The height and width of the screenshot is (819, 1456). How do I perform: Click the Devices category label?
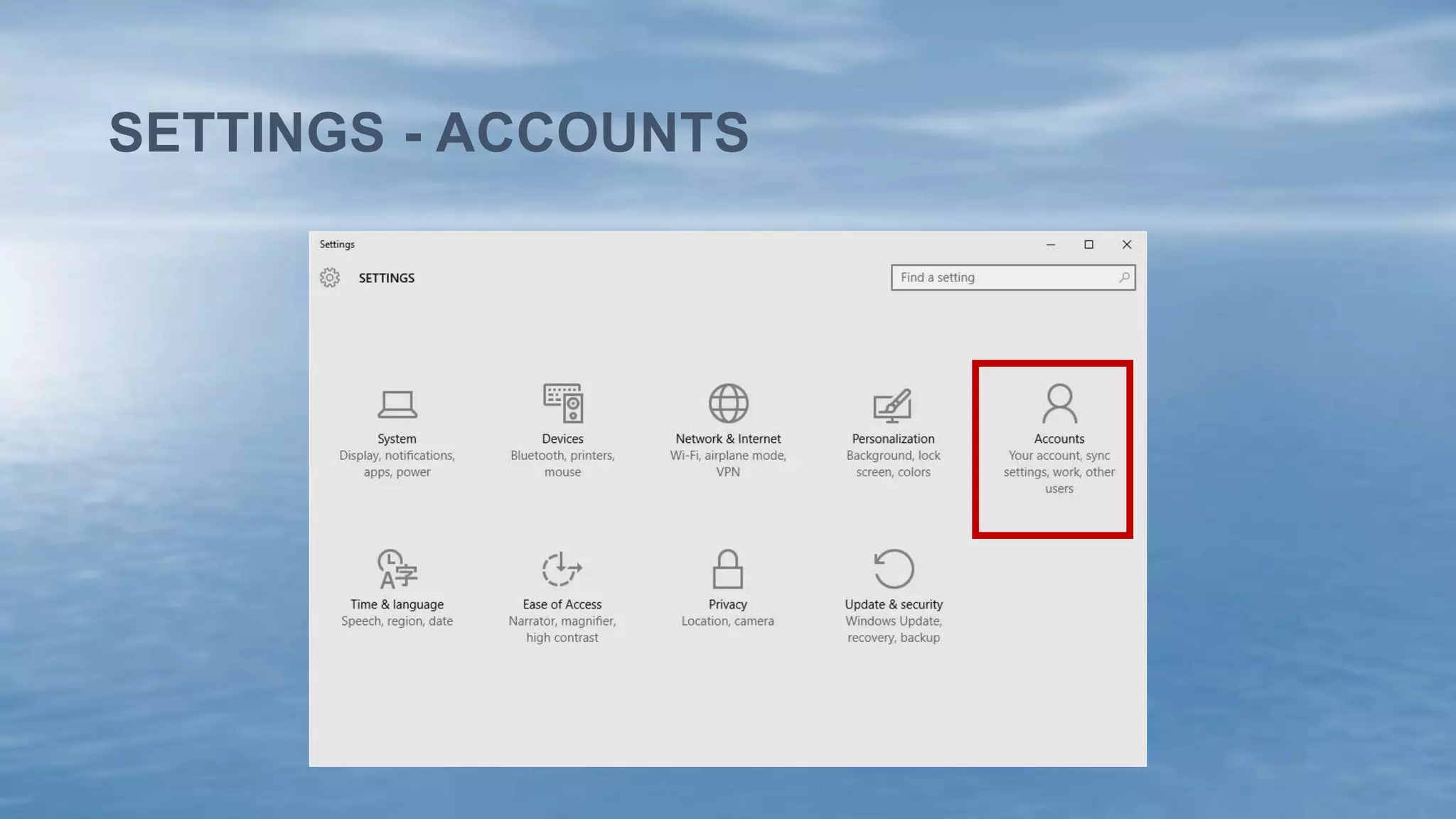click(562, 439)
